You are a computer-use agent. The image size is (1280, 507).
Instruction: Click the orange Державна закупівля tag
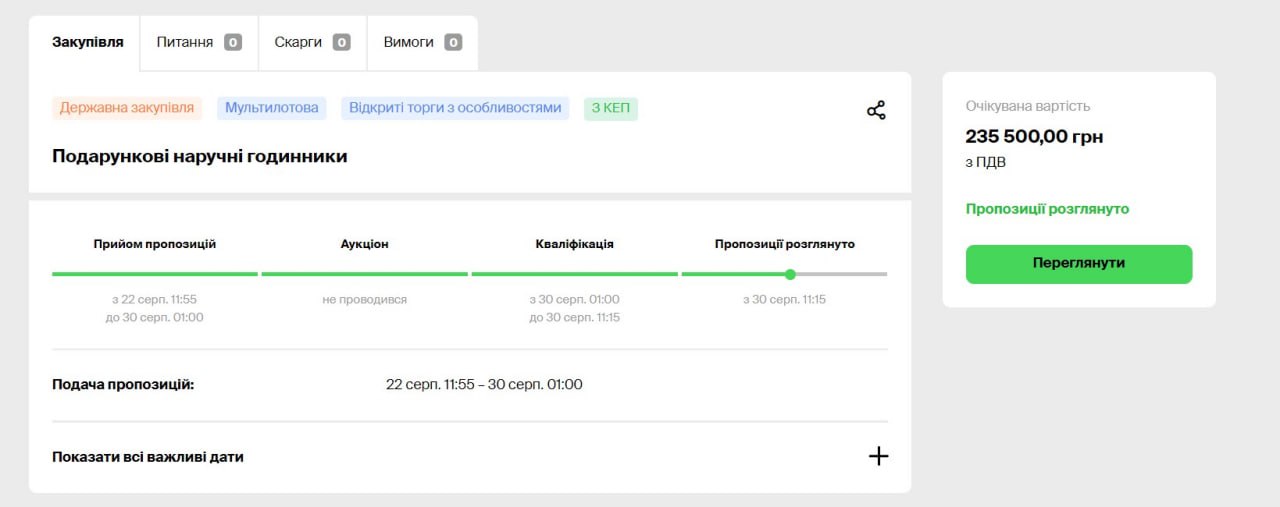point(127,108)
